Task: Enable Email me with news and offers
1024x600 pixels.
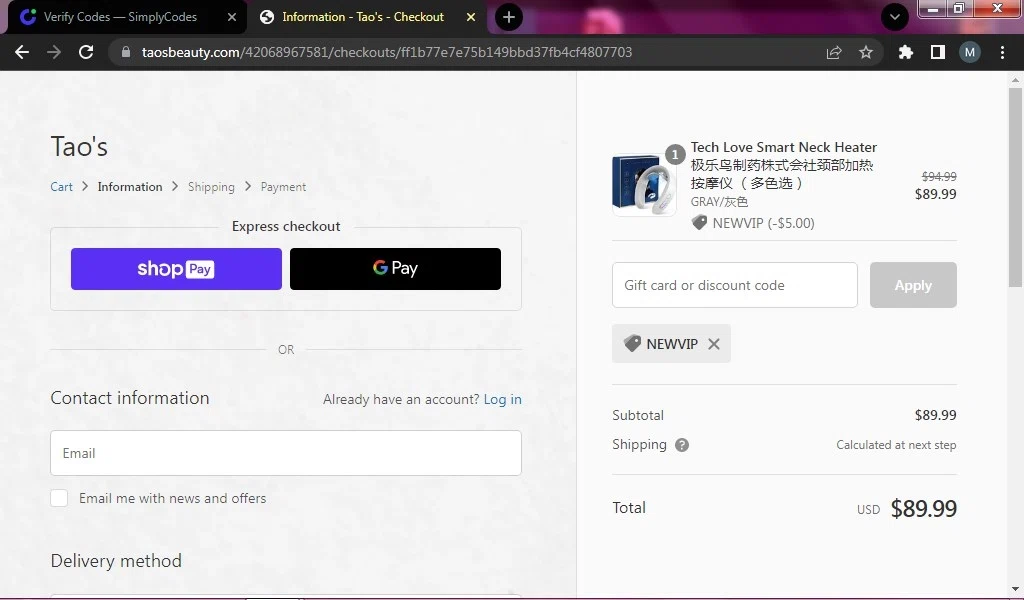Action: pos(59,498)
